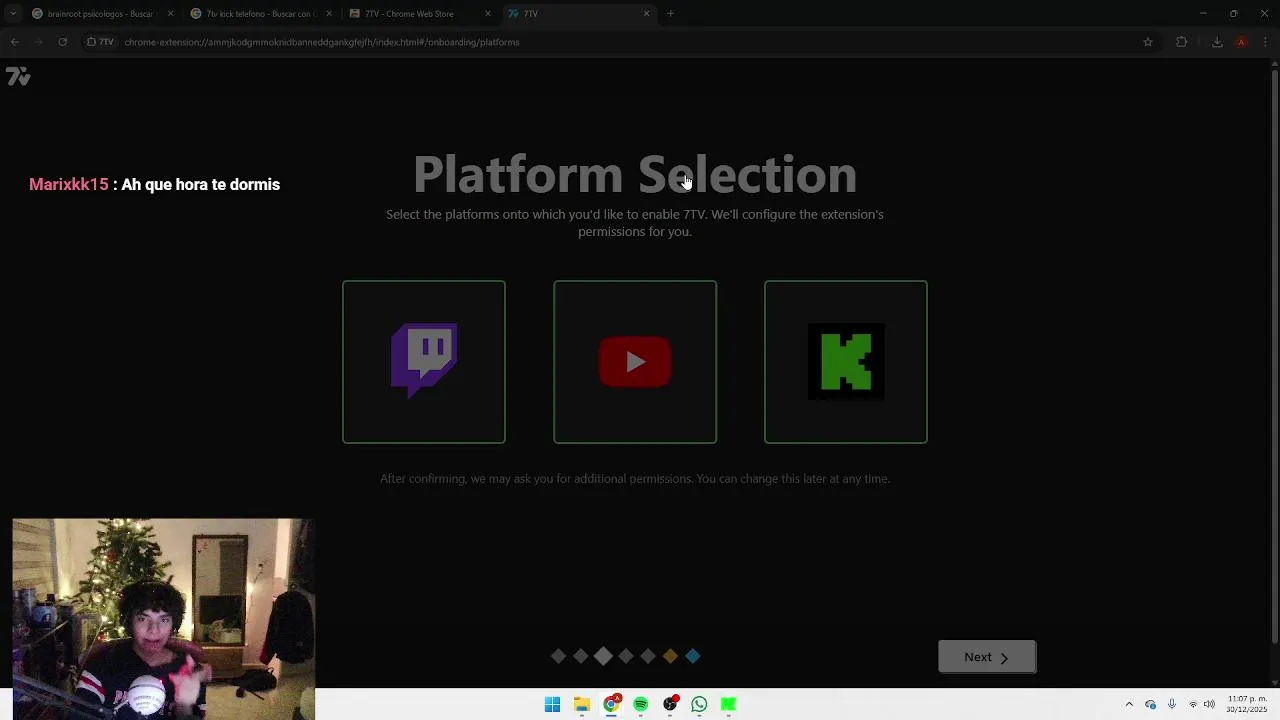This screenshot has width=1280, height=720.
Task: Open the Wi-Fi network settings
Action: [x=1193, y=704]
